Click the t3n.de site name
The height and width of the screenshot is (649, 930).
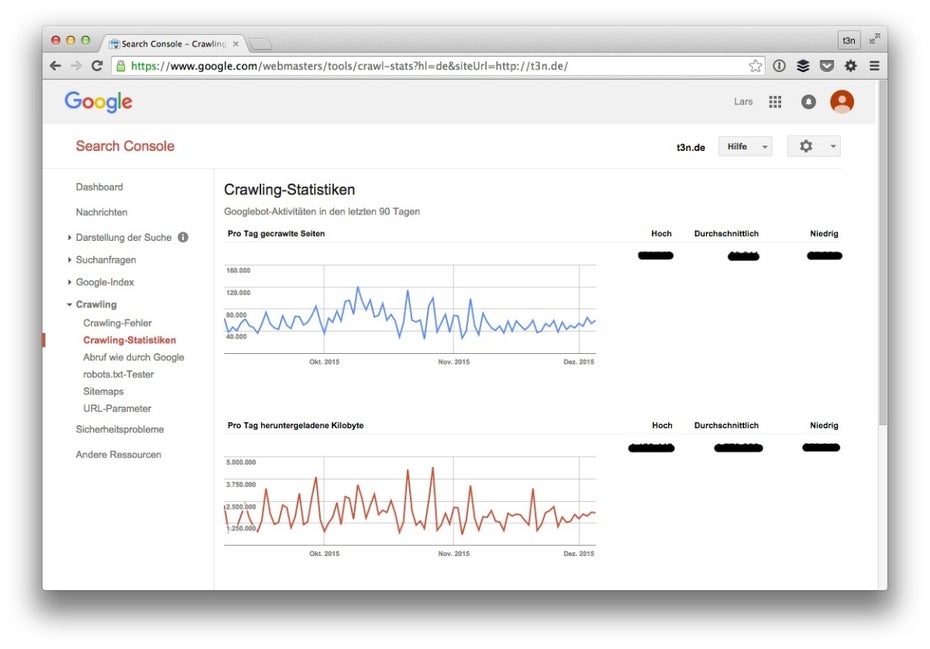pyautogui.click(x=691, y=148)
